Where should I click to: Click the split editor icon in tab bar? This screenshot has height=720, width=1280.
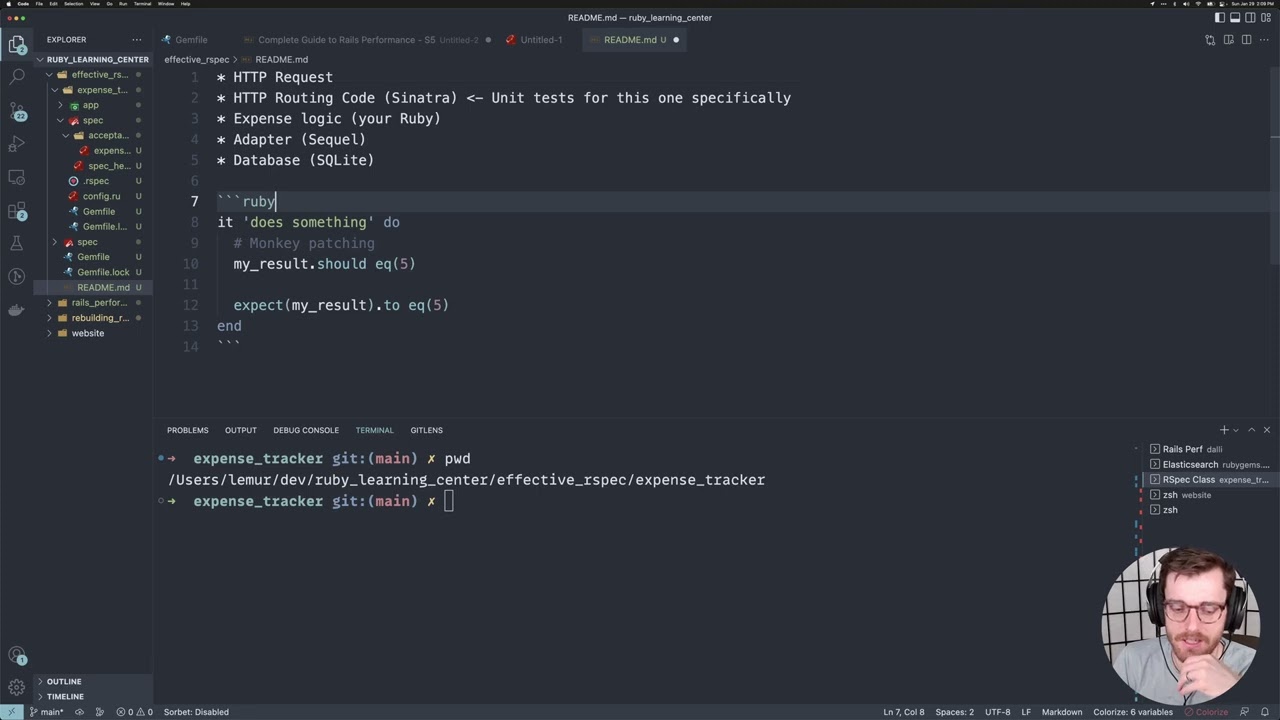[1246, 40]
